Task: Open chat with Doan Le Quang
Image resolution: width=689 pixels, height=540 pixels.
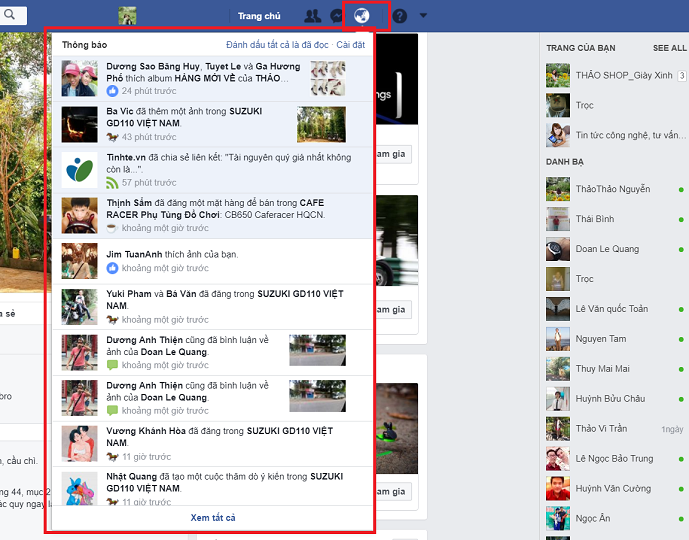Action: coord(616,249)
